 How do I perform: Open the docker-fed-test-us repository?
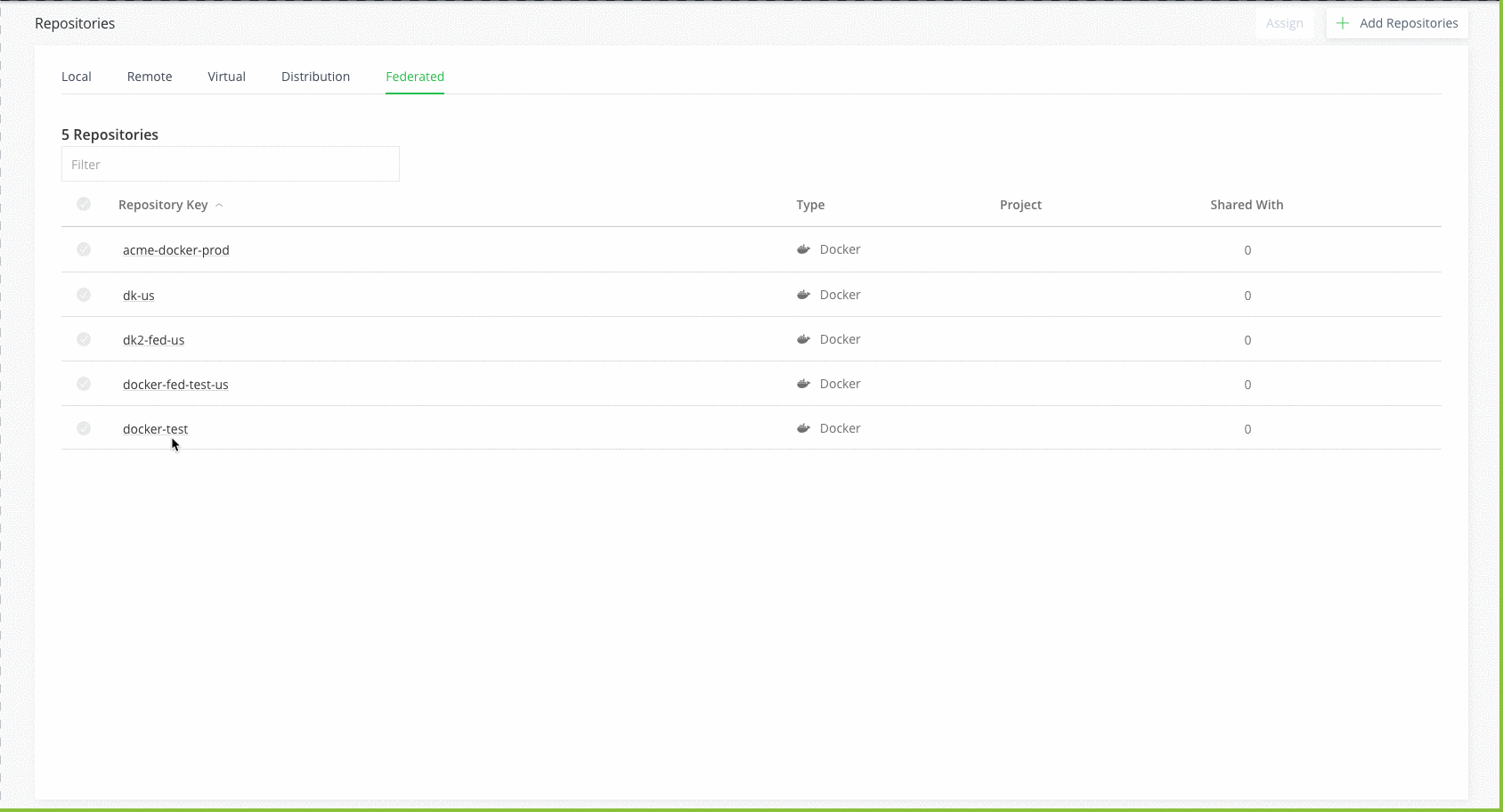pyautogui.click(x=175, y=384)
